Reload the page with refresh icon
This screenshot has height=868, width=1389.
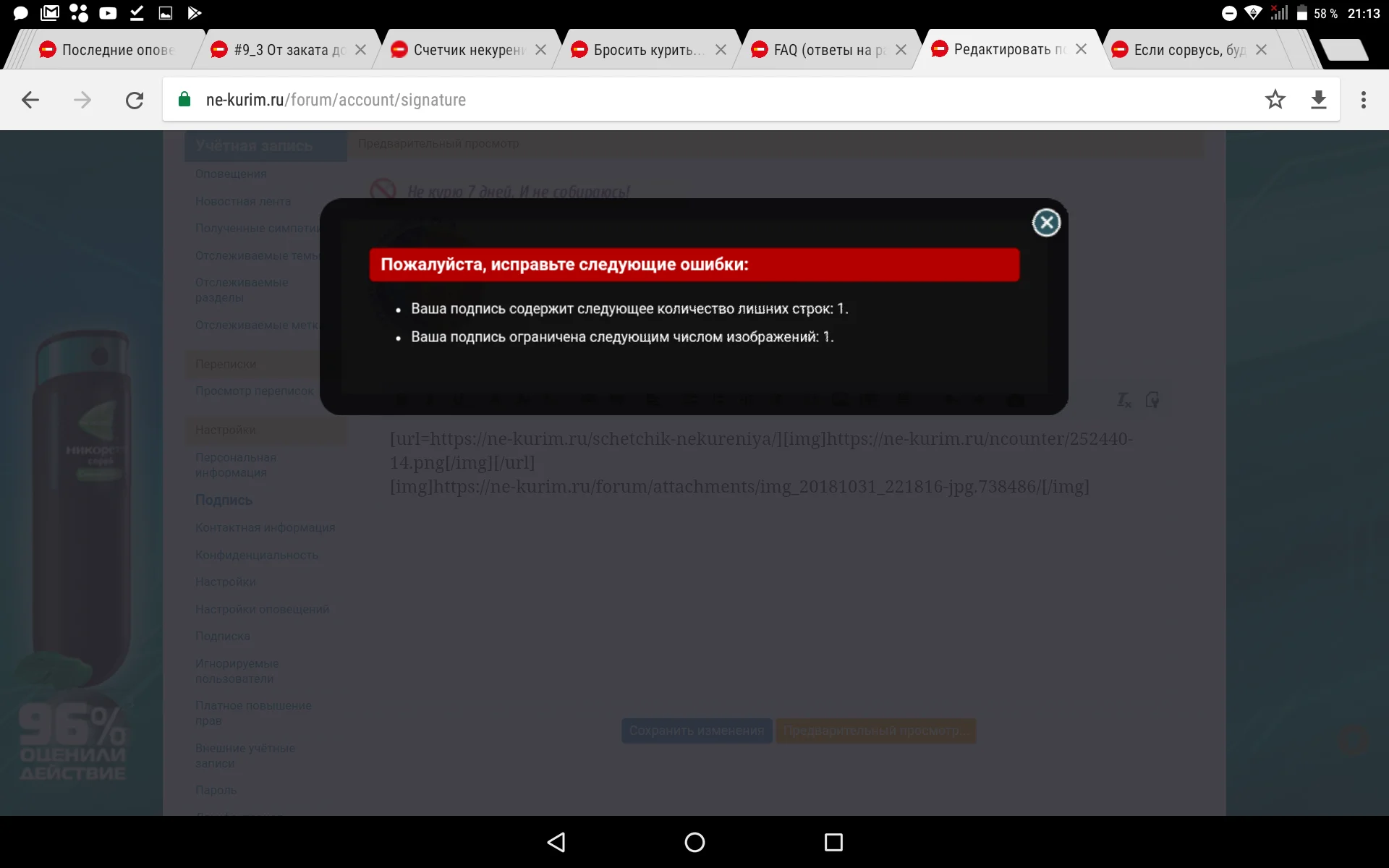click(x=135, y=100)
